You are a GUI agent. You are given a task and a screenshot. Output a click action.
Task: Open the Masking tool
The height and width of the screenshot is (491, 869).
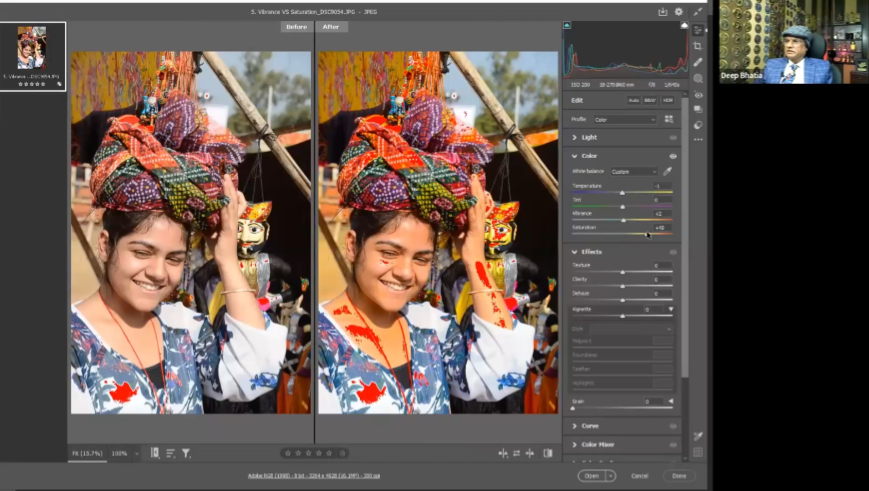click(x=698, y=78)
